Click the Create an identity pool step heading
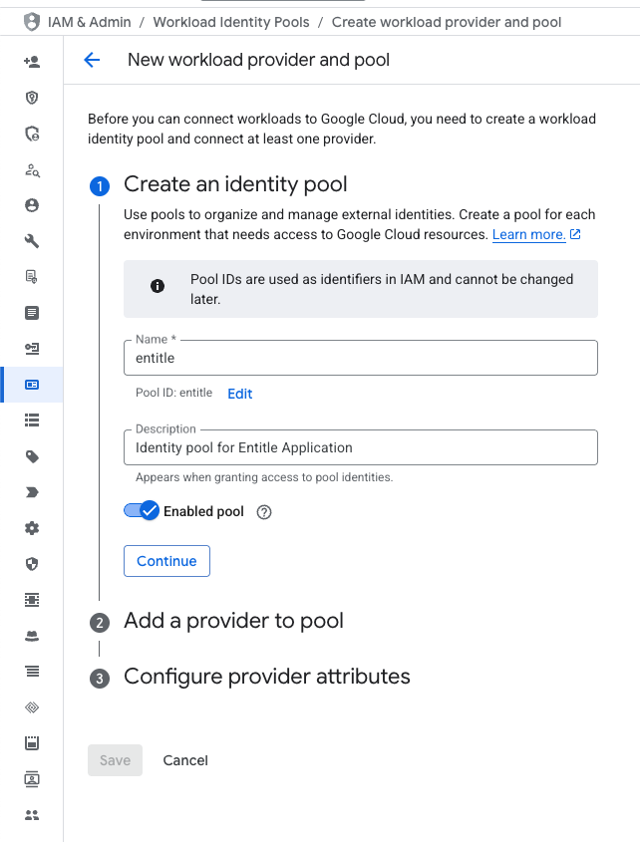 [x=235, y=184]
